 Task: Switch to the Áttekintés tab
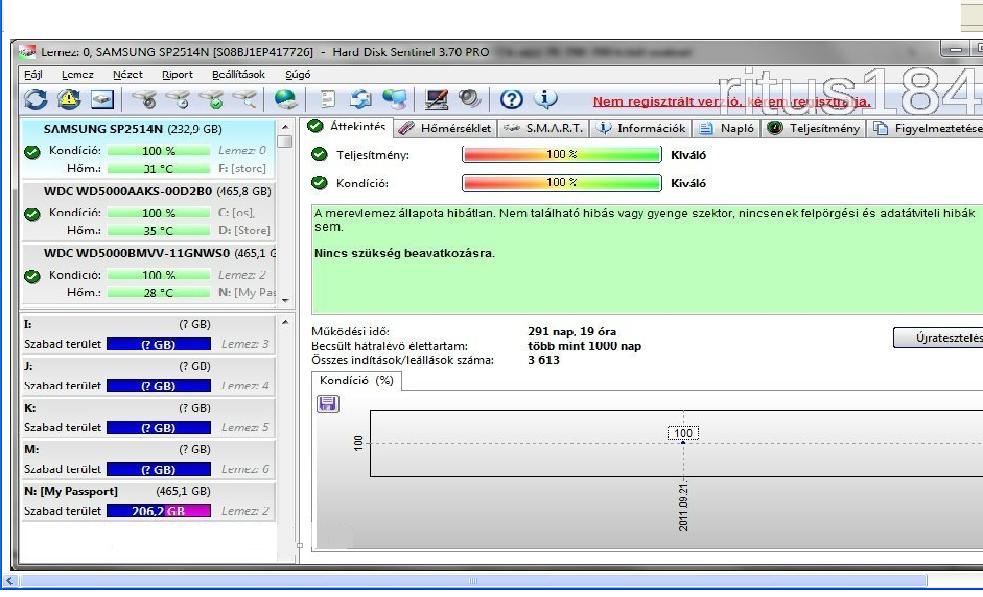[347, 127]
